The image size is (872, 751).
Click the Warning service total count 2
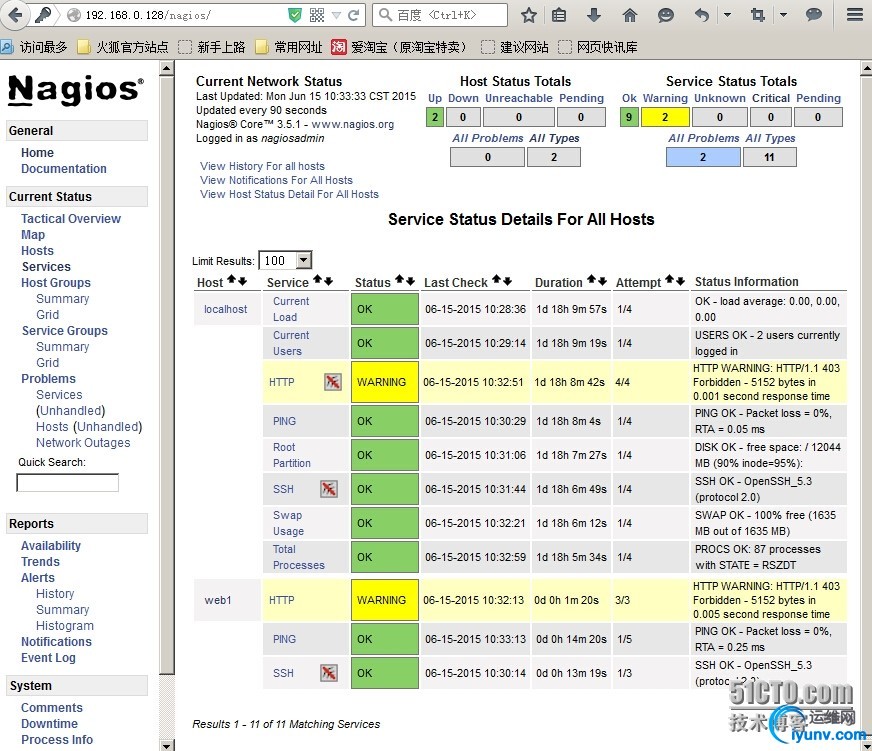click(665, 117)
